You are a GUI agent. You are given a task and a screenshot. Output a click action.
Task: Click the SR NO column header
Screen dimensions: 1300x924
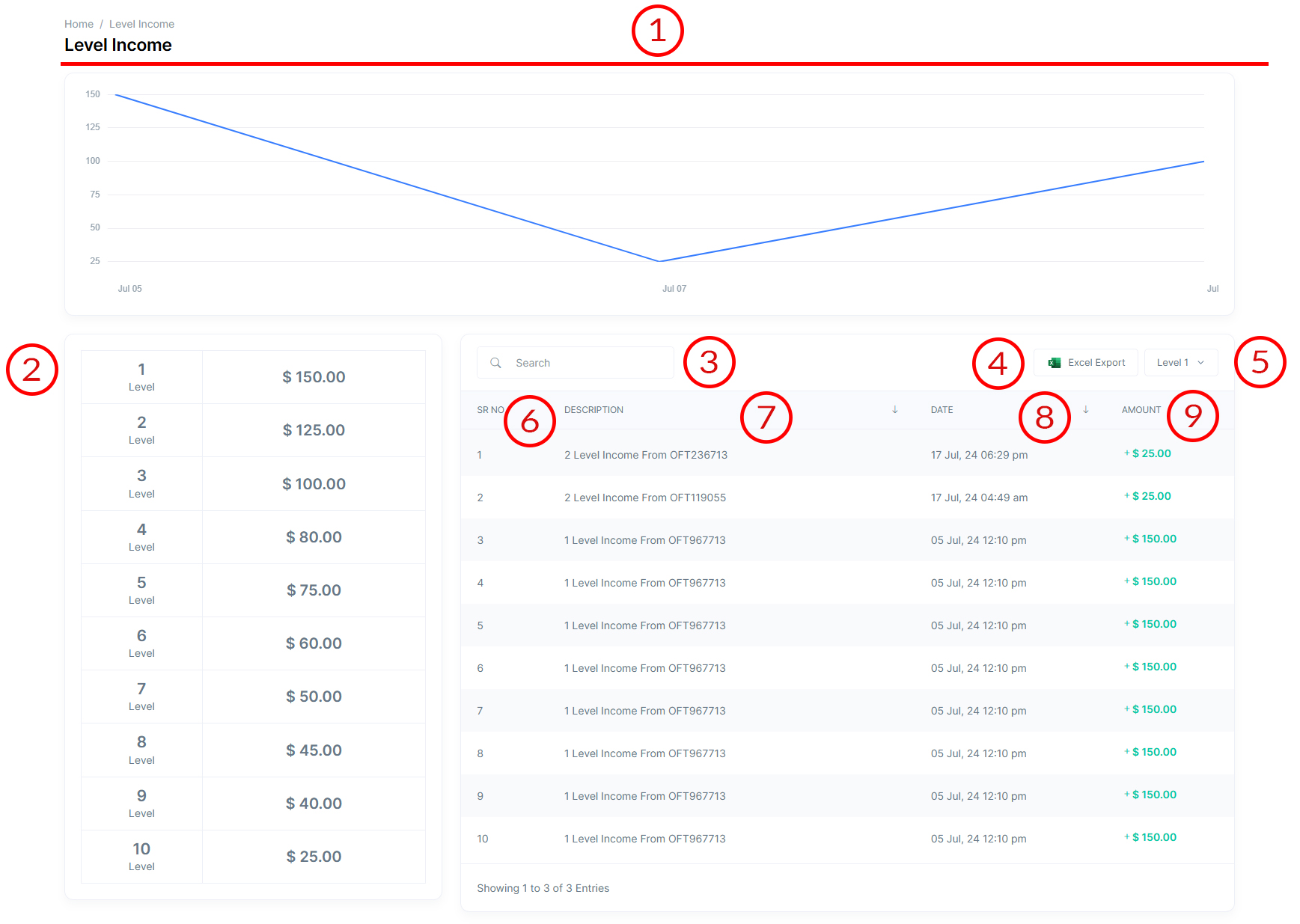click(x=489, y=410)
